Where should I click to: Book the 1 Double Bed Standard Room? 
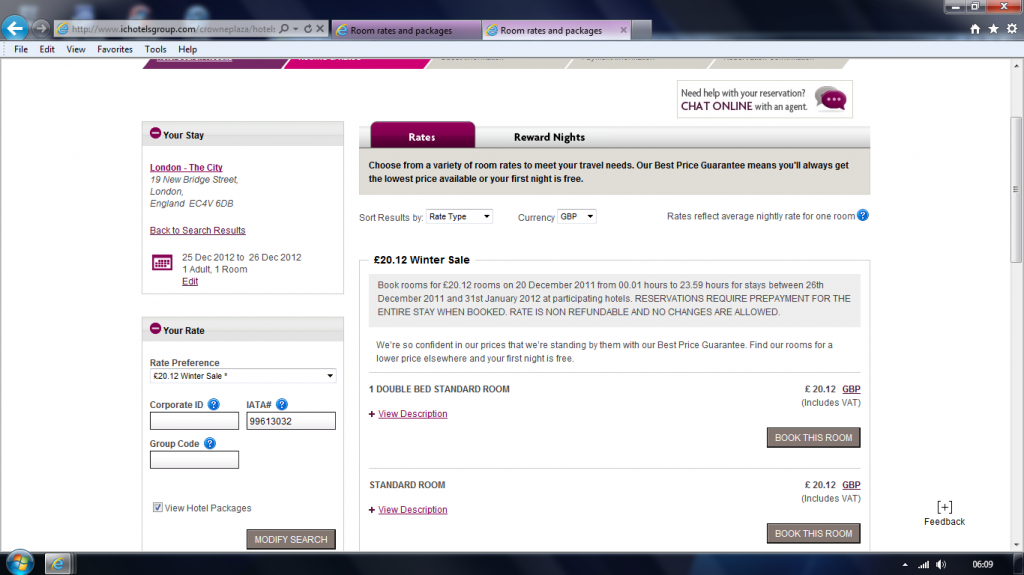pyautogui.click(x=813, y=438)
